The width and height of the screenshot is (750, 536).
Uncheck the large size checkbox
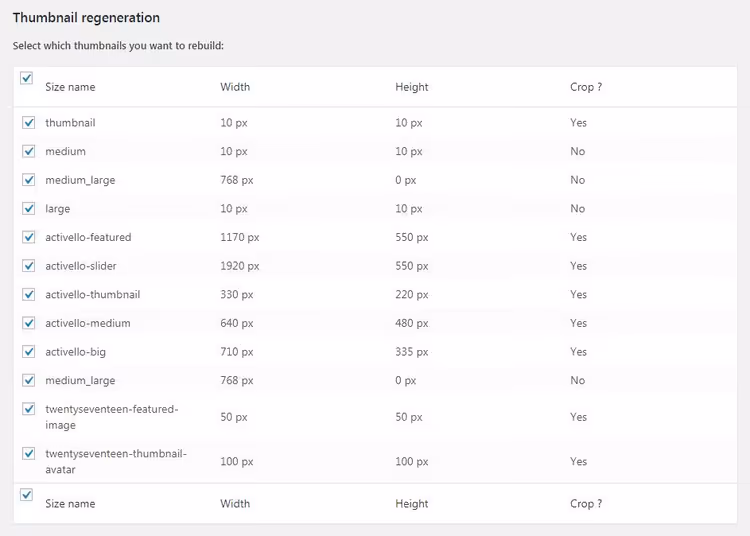click(x=29, y=209)
